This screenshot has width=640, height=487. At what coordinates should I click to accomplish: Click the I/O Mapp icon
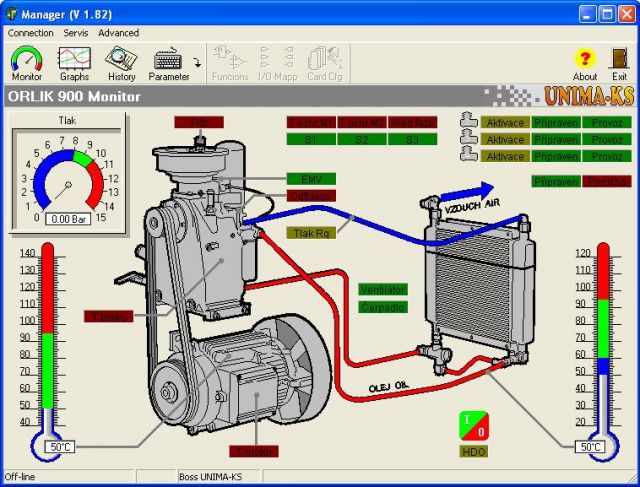point(277,63)
